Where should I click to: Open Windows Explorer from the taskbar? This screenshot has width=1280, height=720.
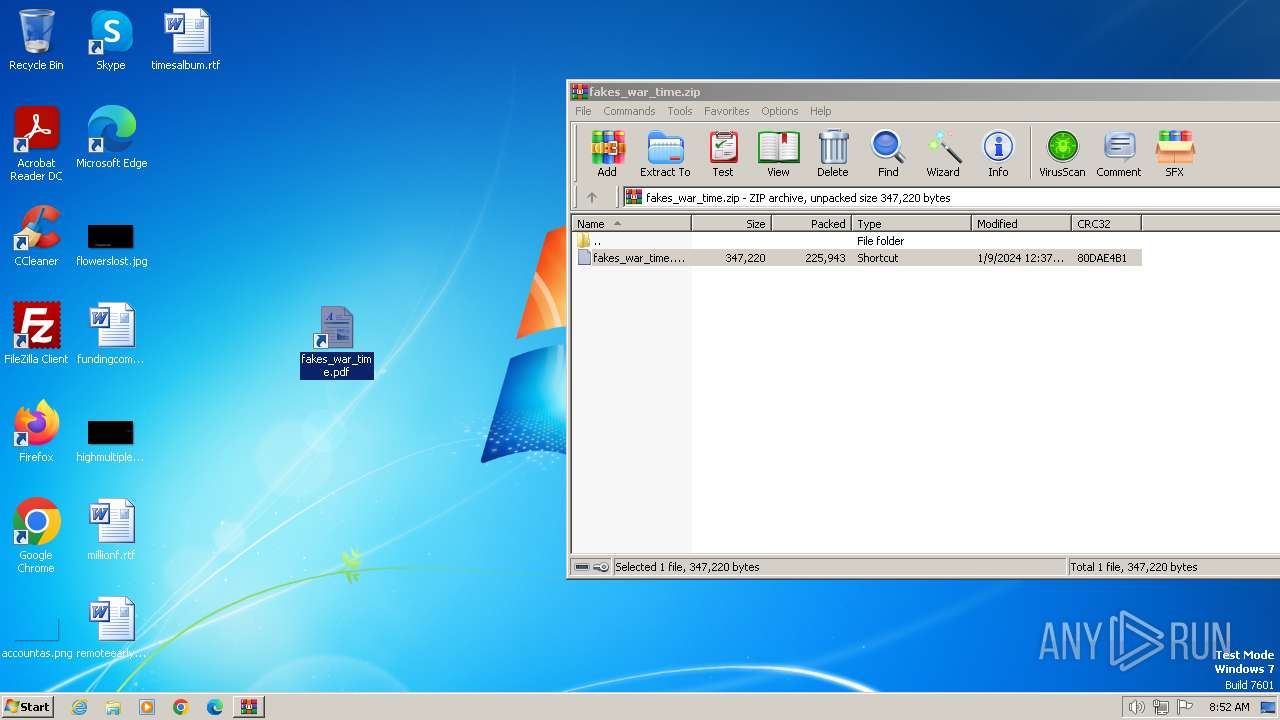coord(113,707)
